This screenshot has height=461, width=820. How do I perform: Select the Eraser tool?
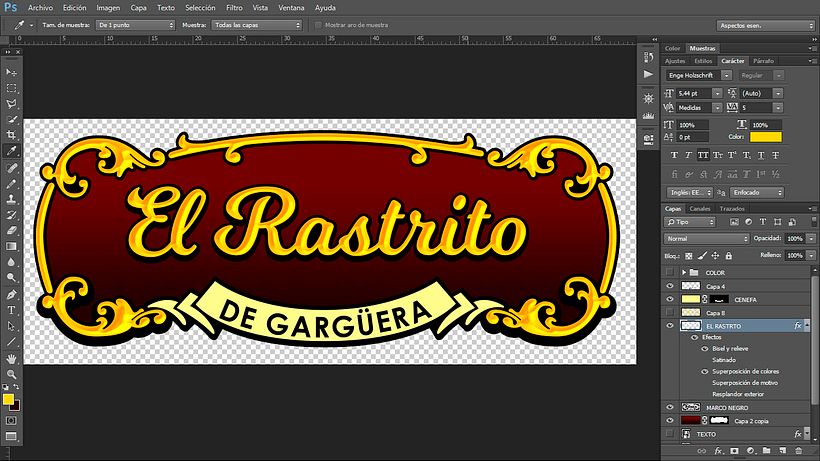coord(11,230)
